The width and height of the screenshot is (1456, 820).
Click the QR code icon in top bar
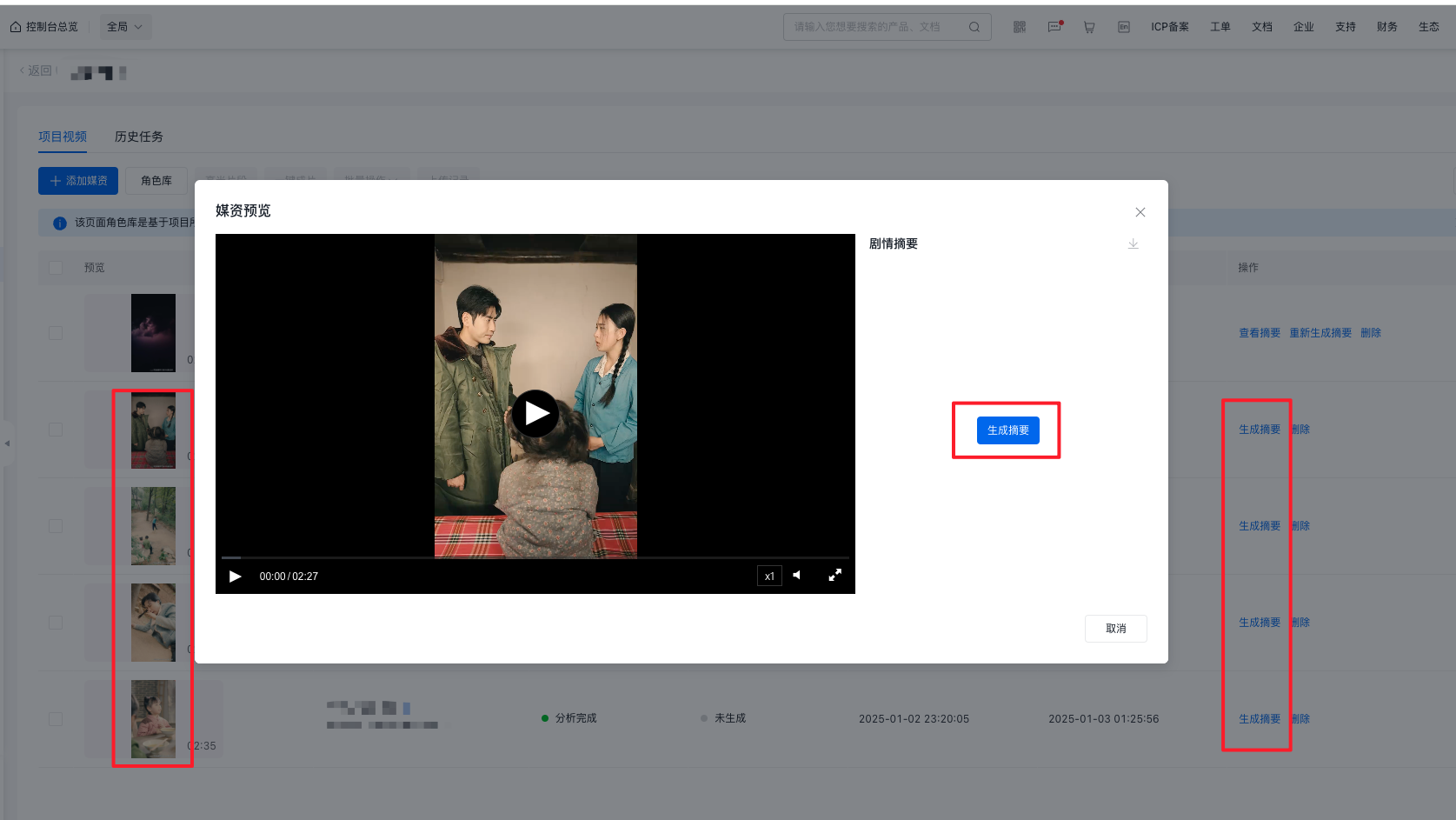pos(1020,27)
